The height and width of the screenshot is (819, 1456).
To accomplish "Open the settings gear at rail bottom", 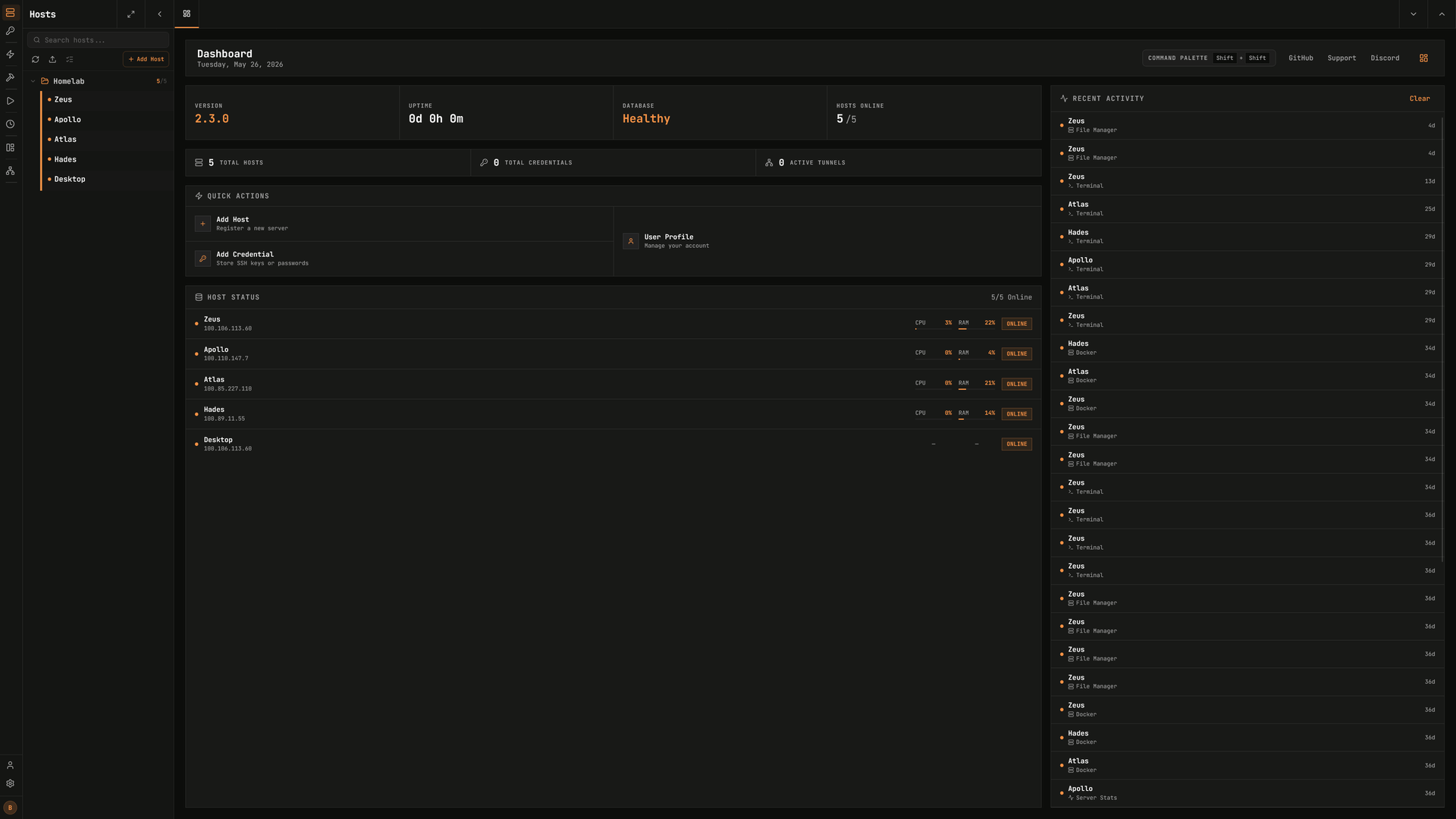I will 10,783.
